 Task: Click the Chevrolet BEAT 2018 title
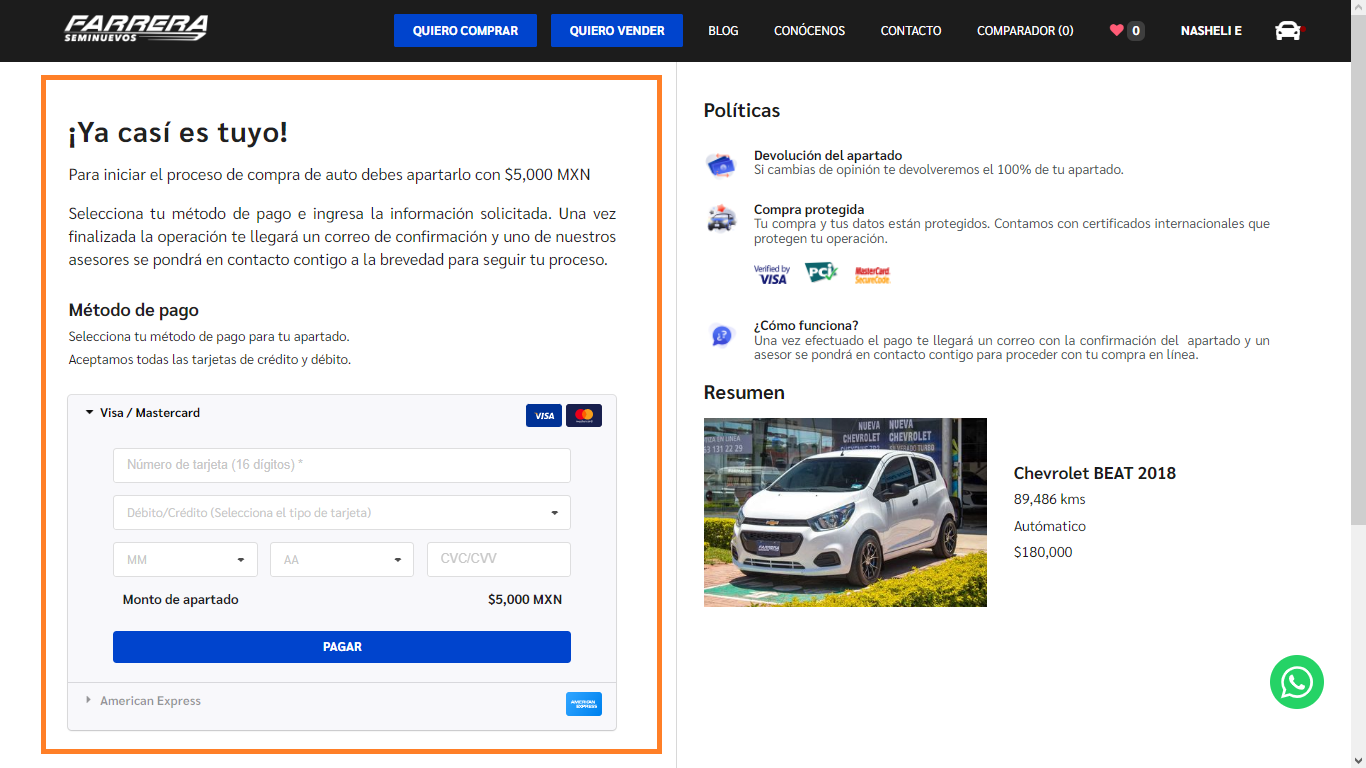click(1095, 473)
